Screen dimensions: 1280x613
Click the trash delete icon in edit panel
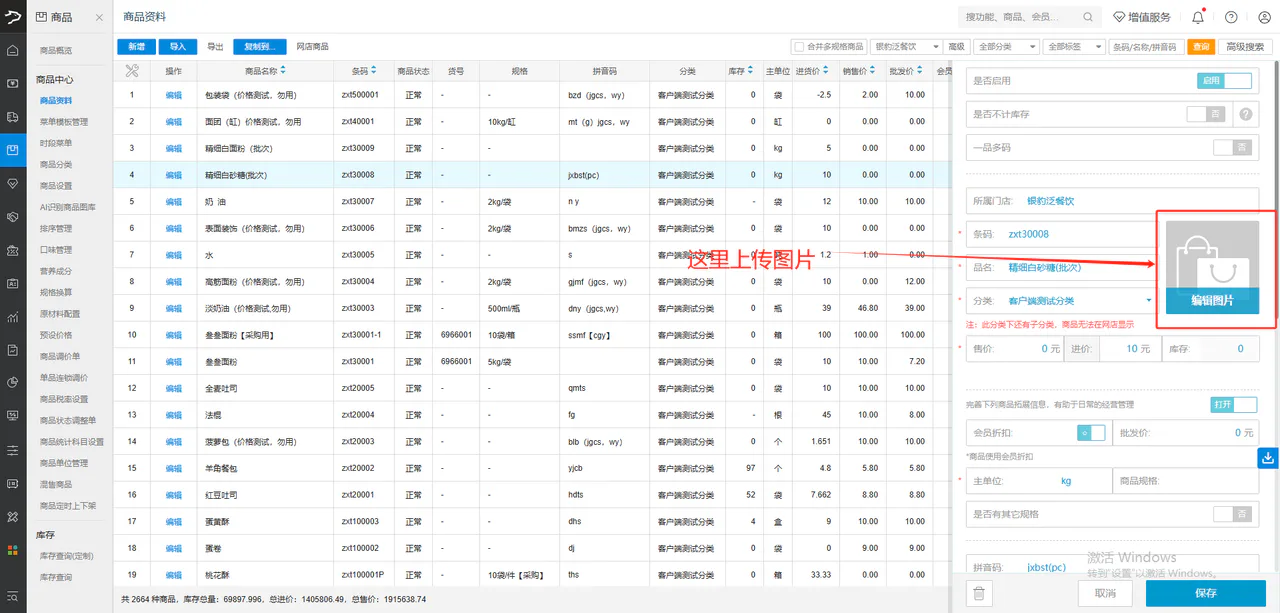(979, 593)
